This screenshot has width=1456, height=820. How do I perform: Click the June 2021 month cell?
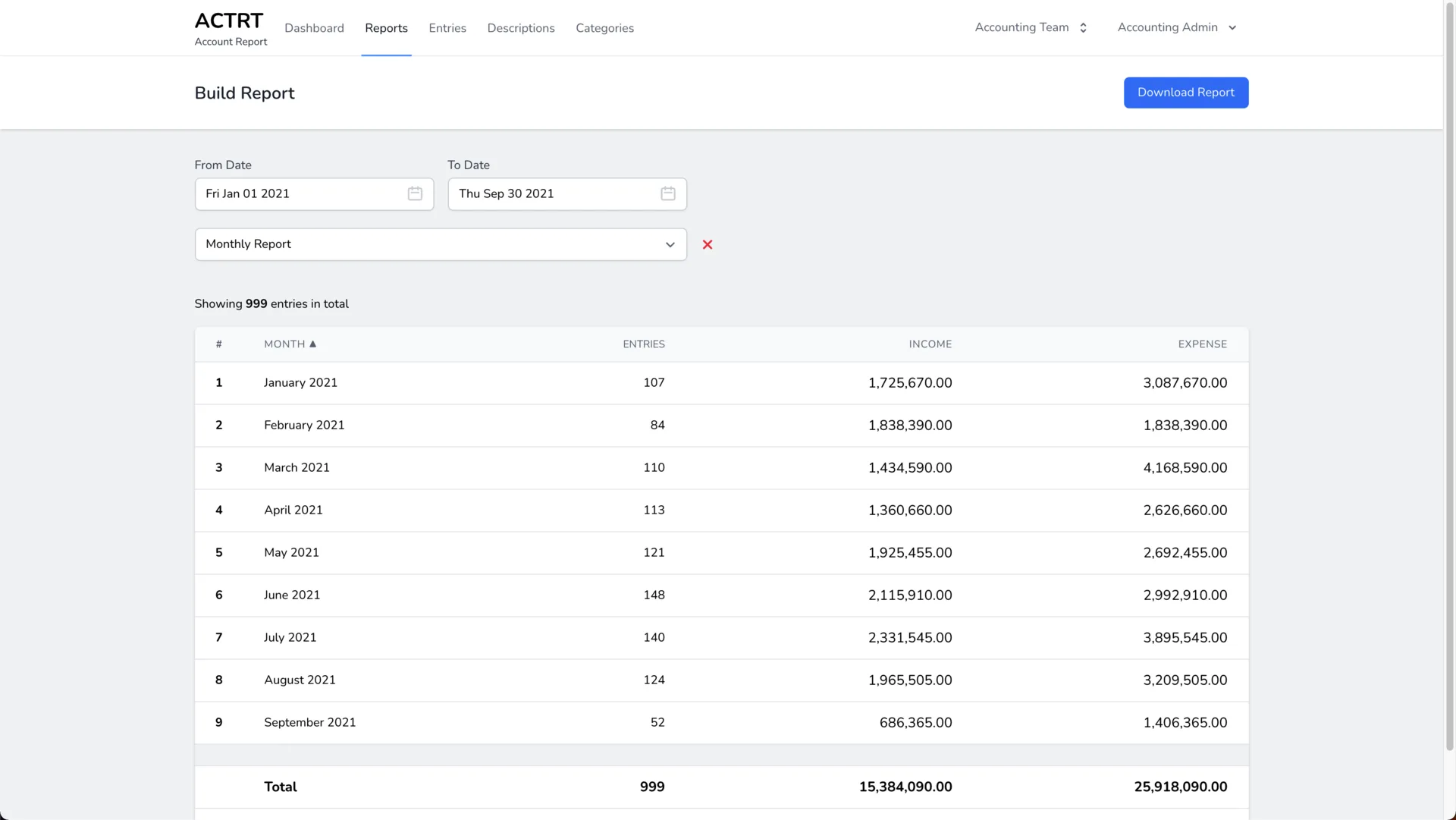tap(292, 595)
